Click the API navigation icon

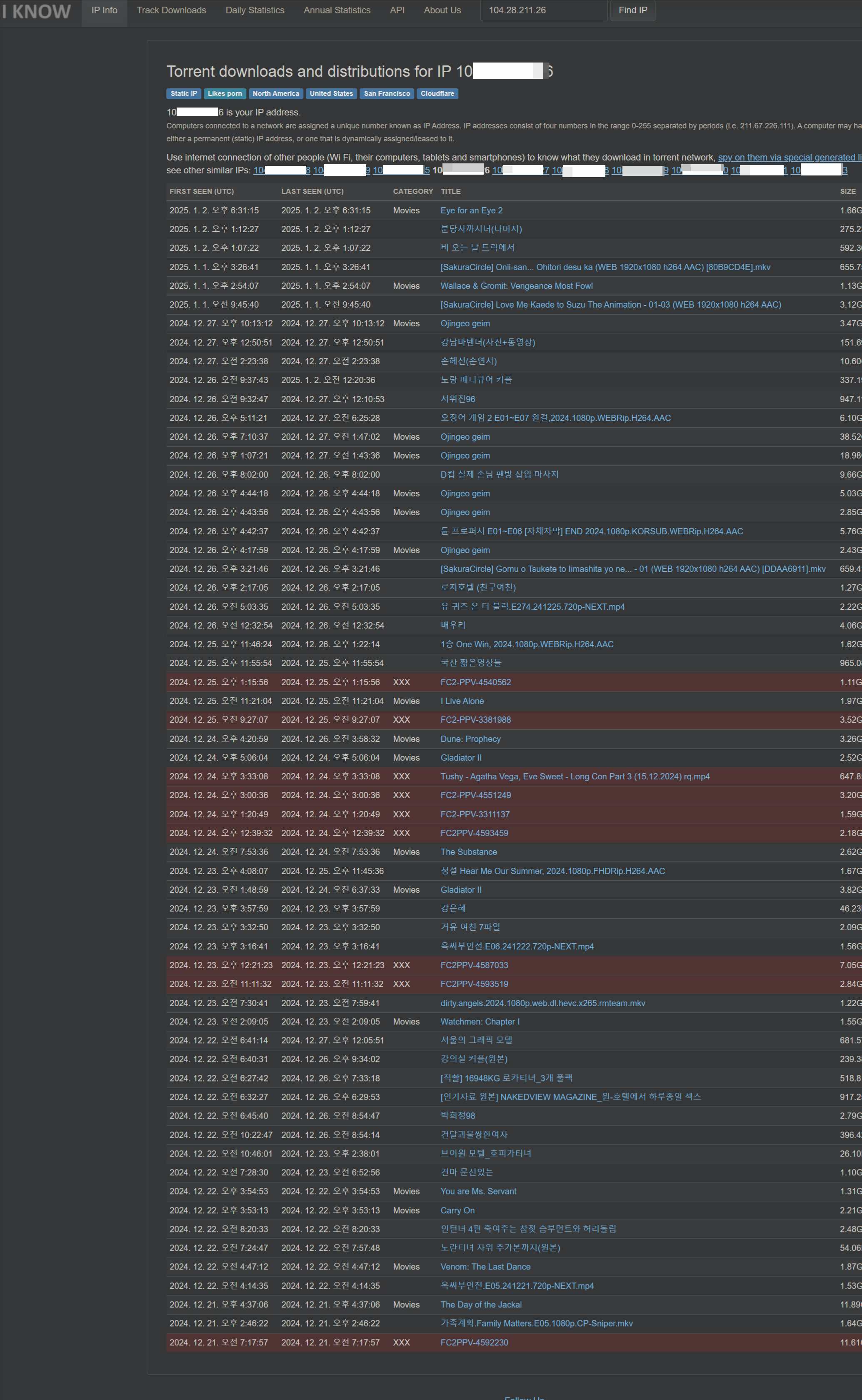[397, 9]
